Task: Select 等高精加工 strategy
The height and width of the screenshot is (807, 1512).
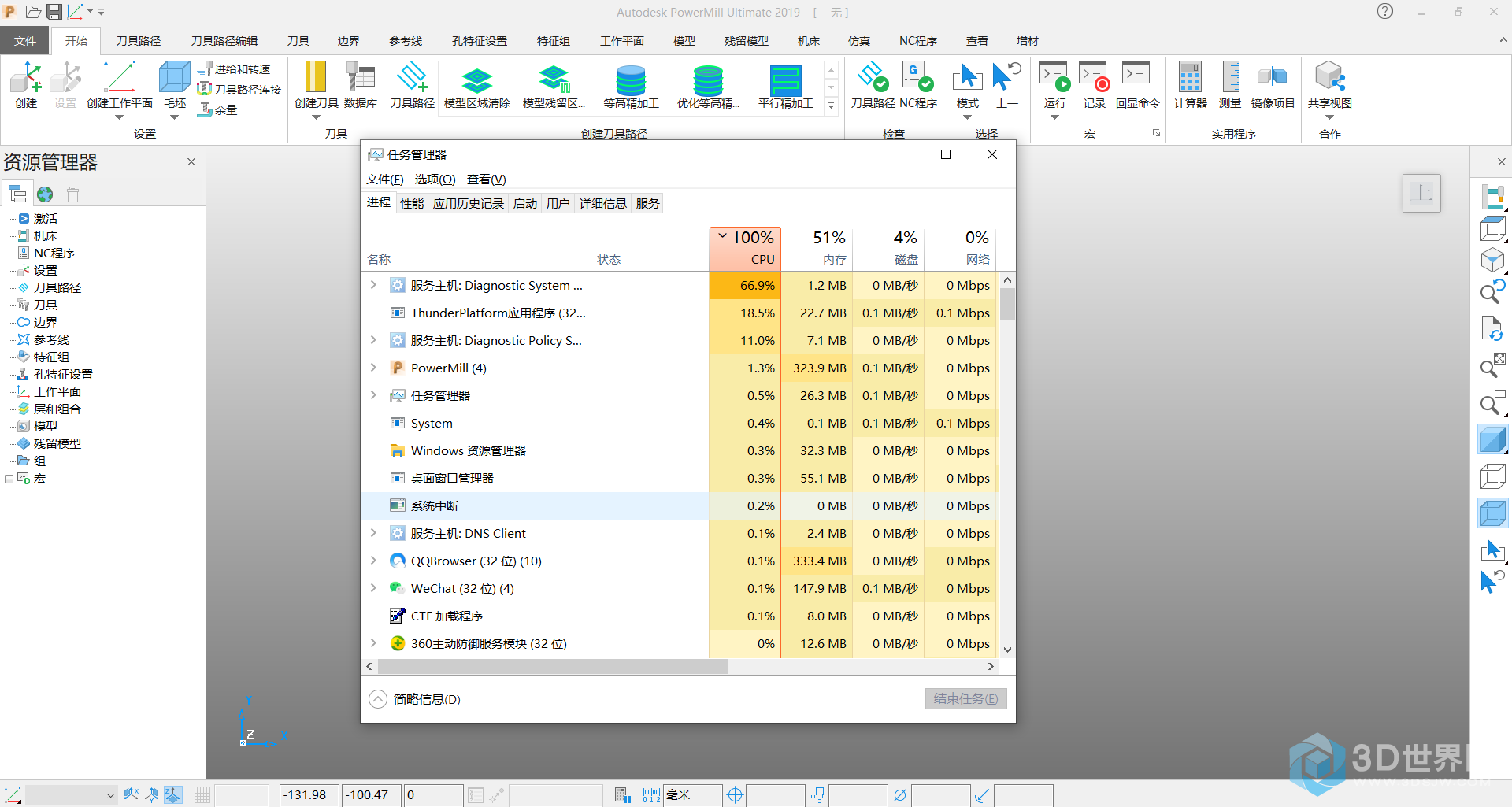Action: point(631,87)
